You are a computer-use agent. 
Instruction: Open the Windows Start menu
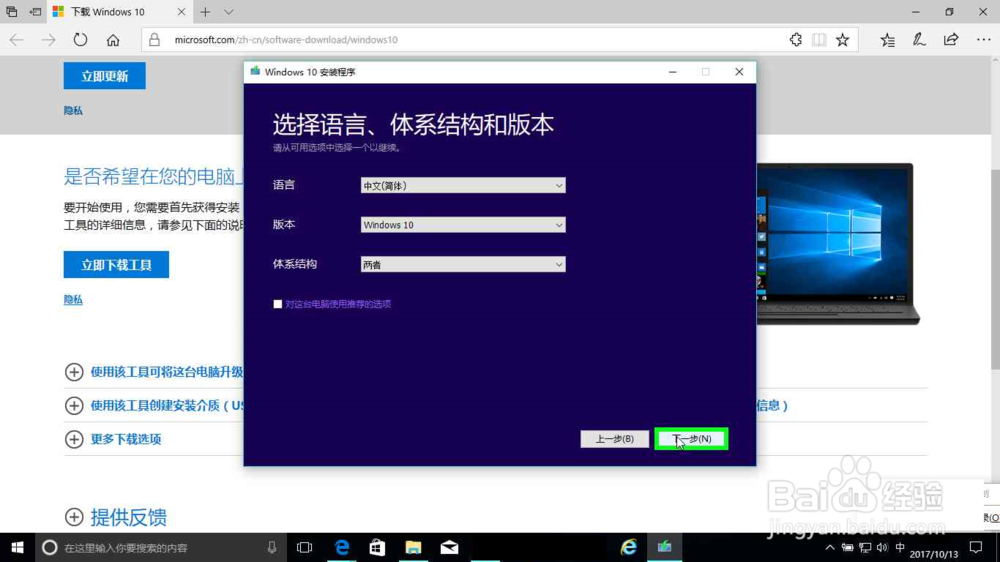click(x=17, y=547)
